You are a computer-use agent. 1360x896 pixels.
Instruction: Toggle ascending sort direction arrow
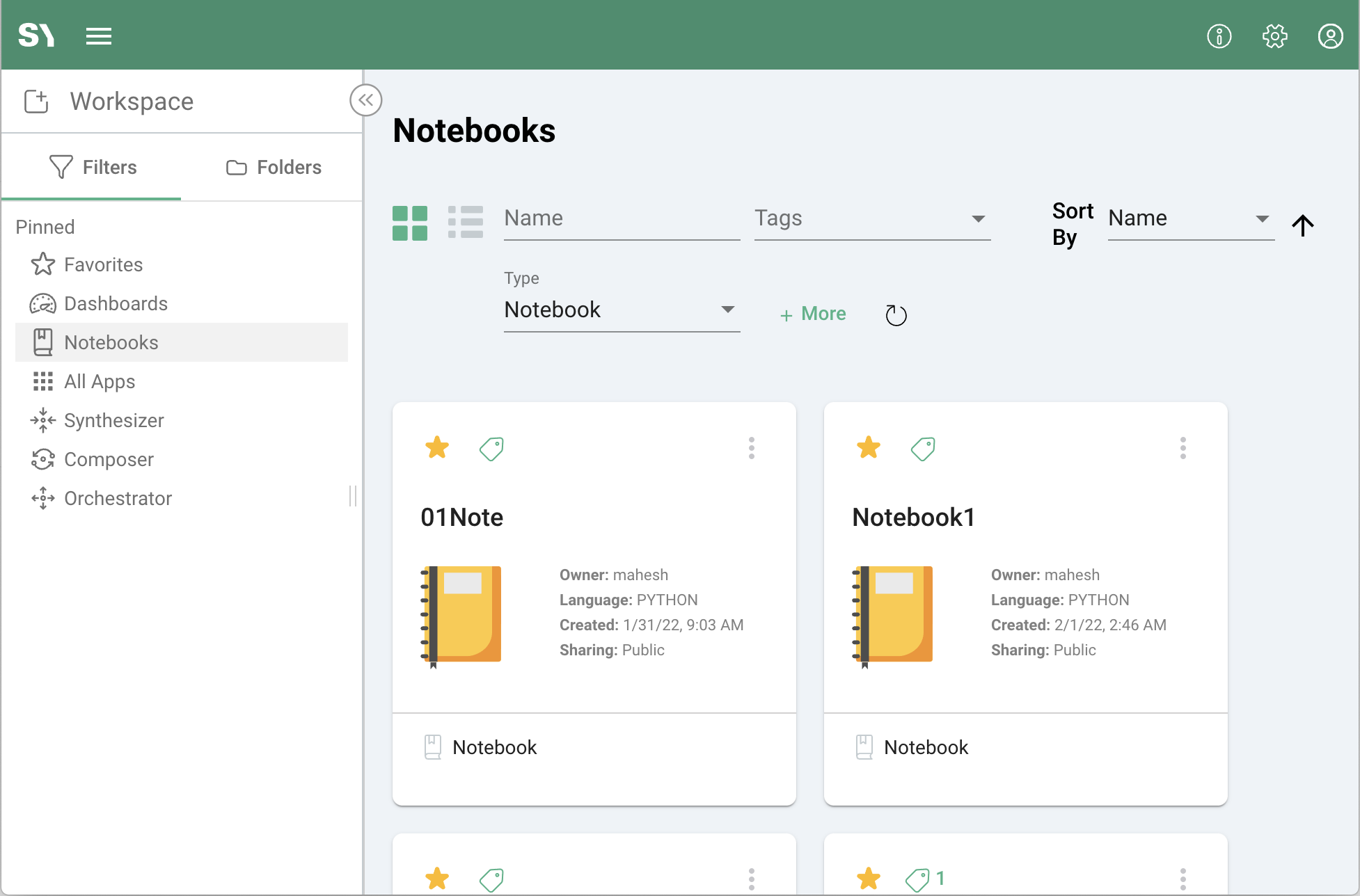[1302, 225]
